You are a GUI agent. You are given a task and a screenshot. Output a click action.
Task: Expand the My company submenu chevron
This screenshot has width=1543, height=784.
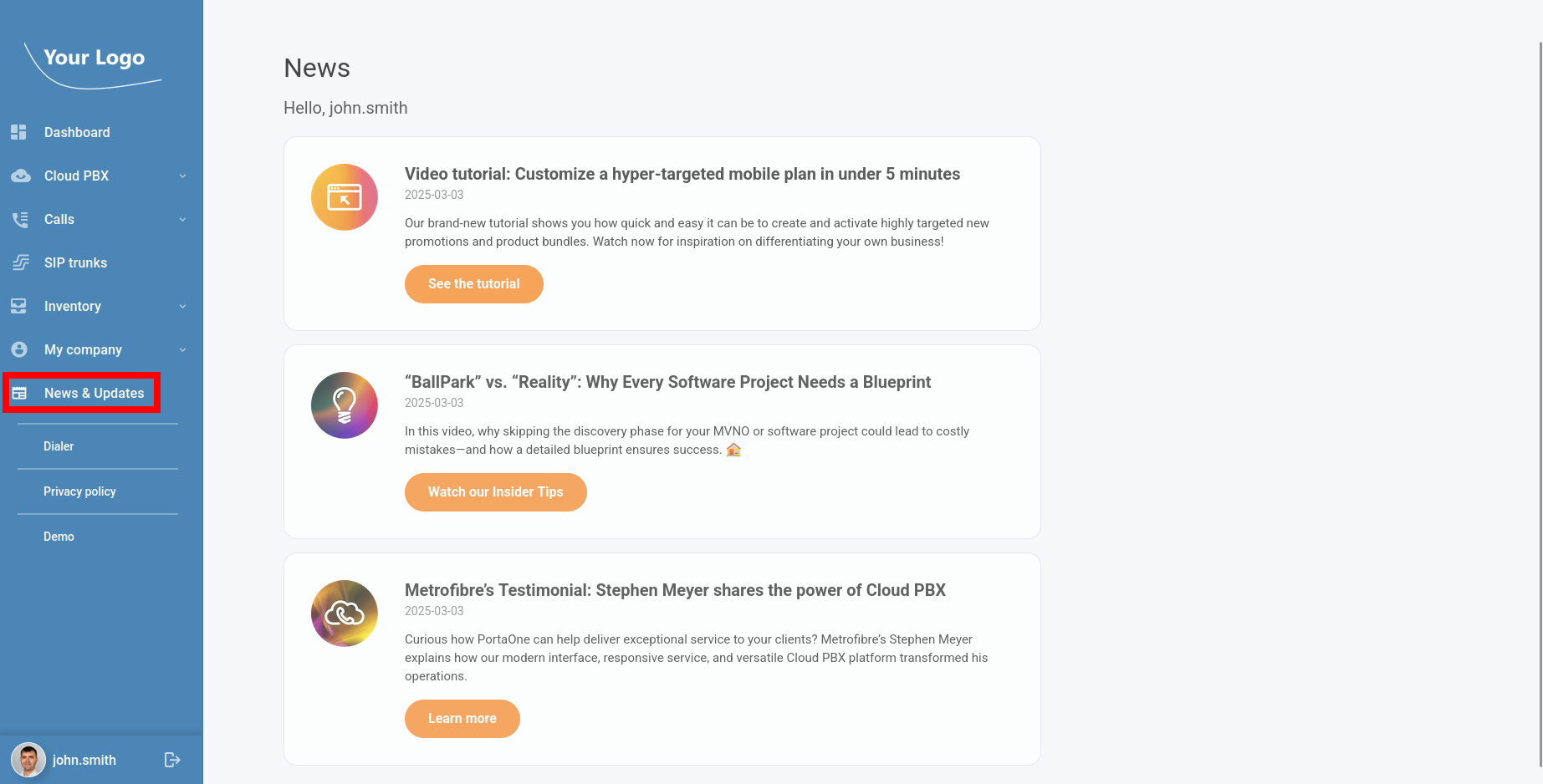(182, 349)
